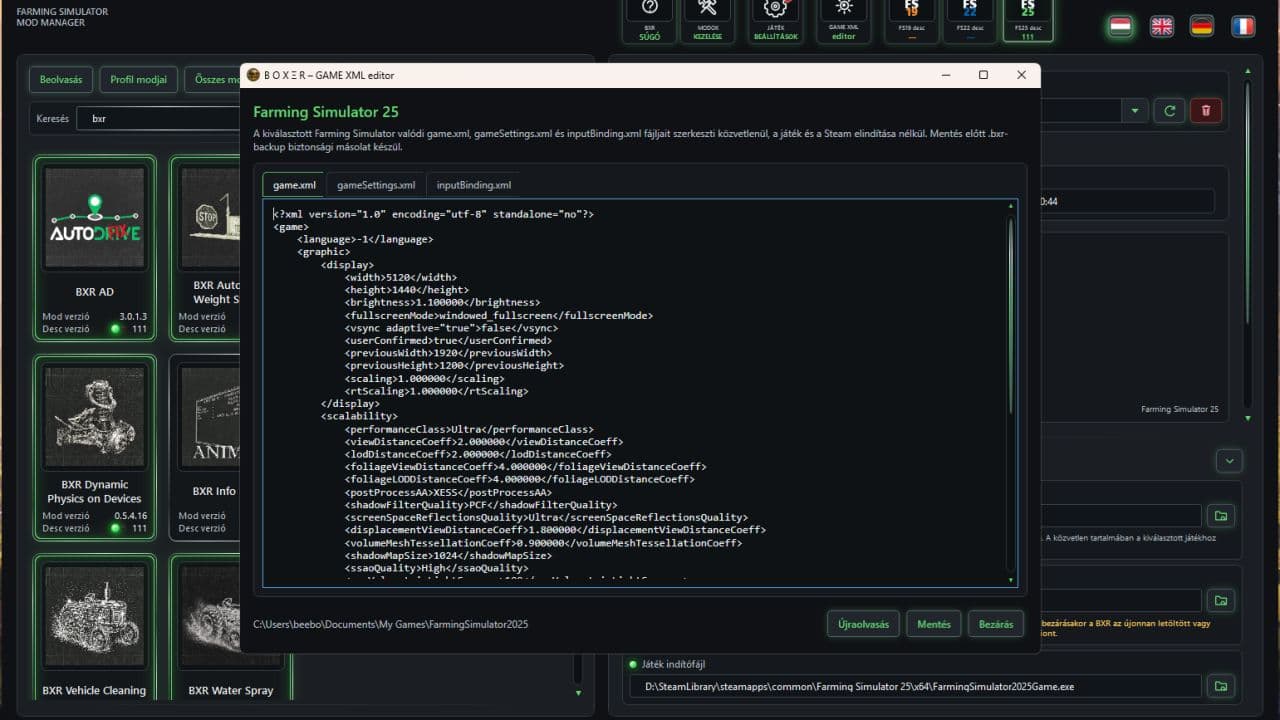Click mod list scroll-down arrow

[578, 692]
